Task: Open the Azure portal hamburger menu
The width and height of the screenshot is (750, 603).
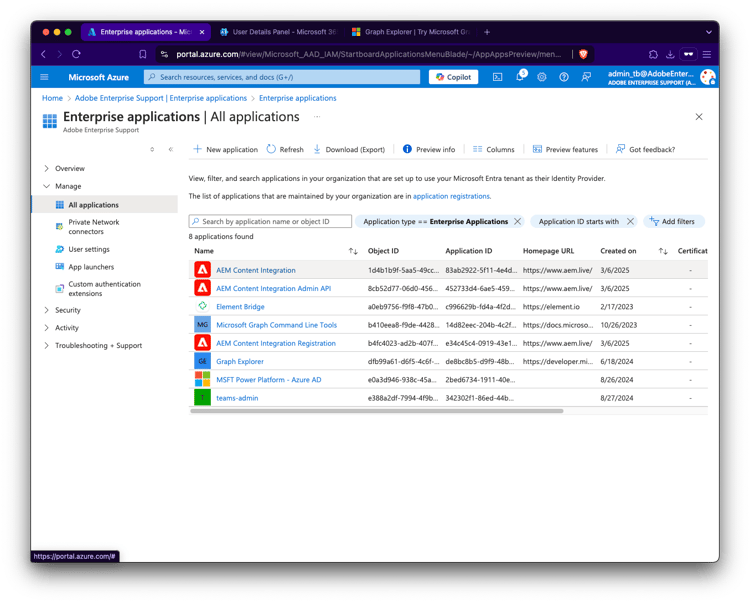Action: click(44, 77)
